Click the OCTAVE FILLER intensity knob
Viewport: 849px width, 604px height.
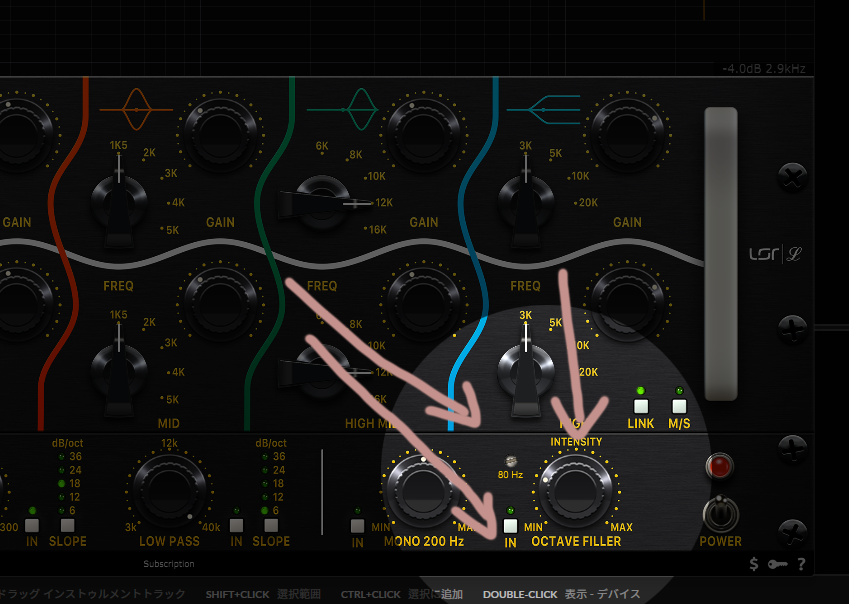click(x=576, y=491)
